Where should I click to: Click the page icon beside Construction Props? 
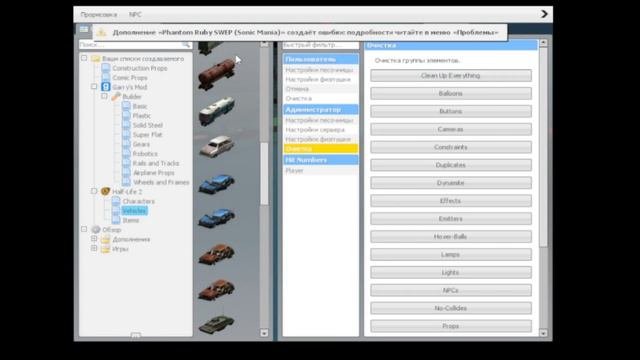(106, 68)
